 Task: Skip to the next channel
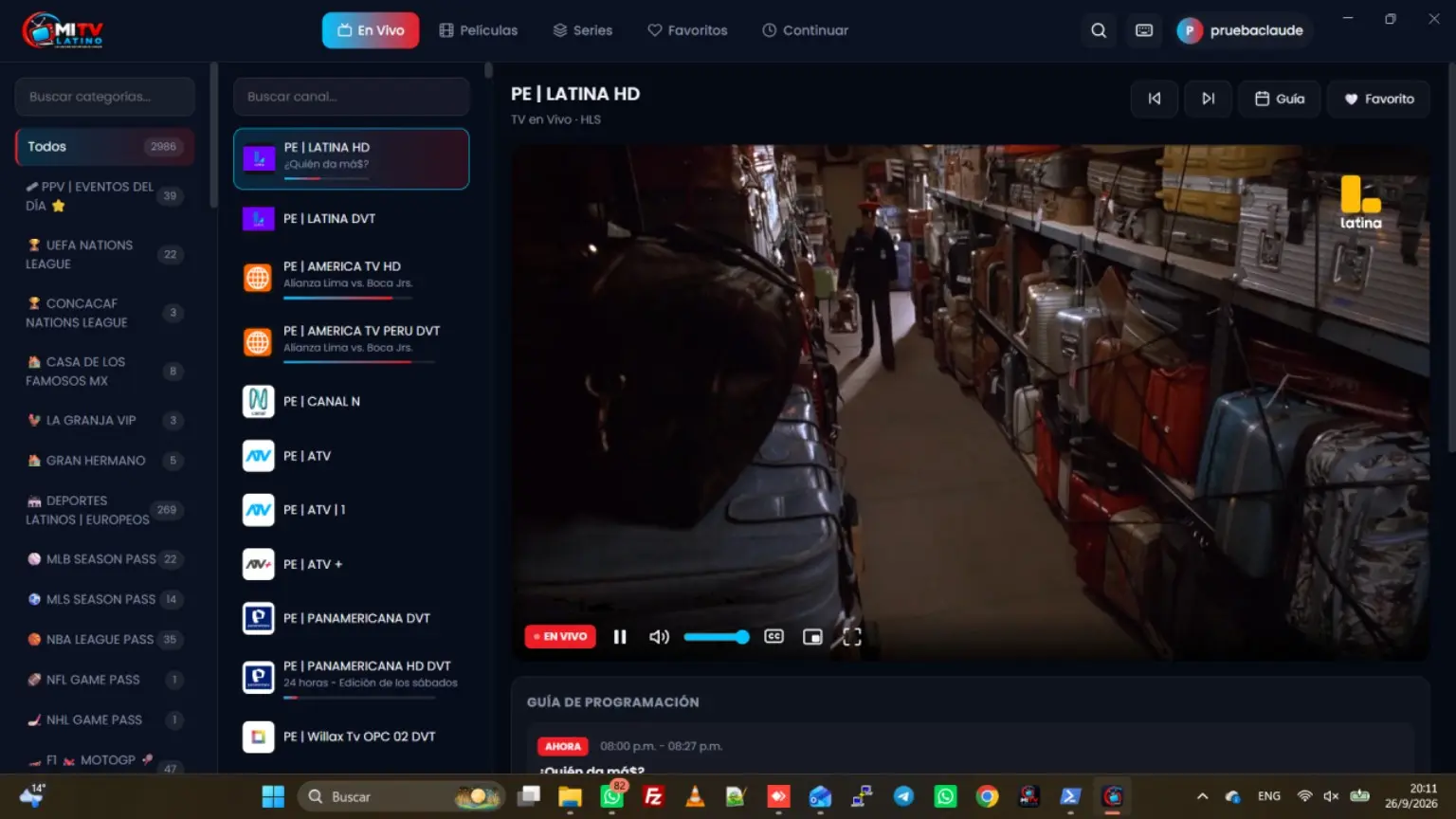tap(1208, 99)
